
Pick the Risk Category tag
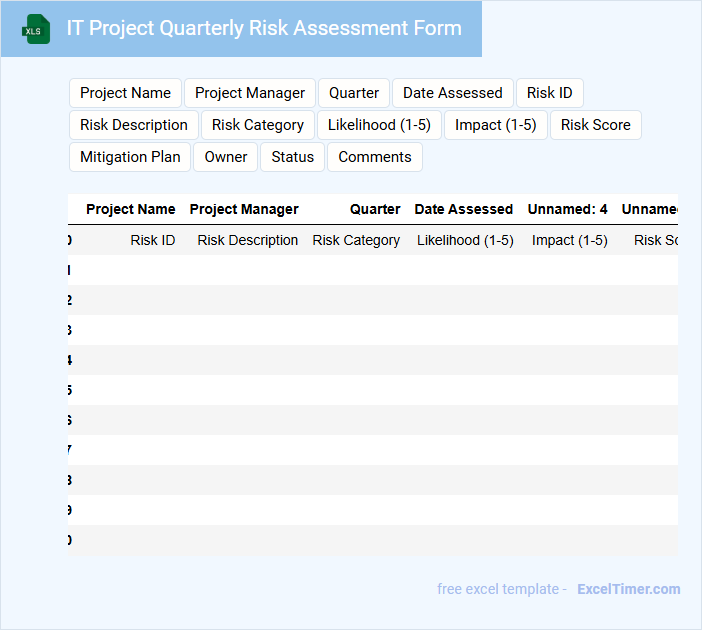(258, 125)
